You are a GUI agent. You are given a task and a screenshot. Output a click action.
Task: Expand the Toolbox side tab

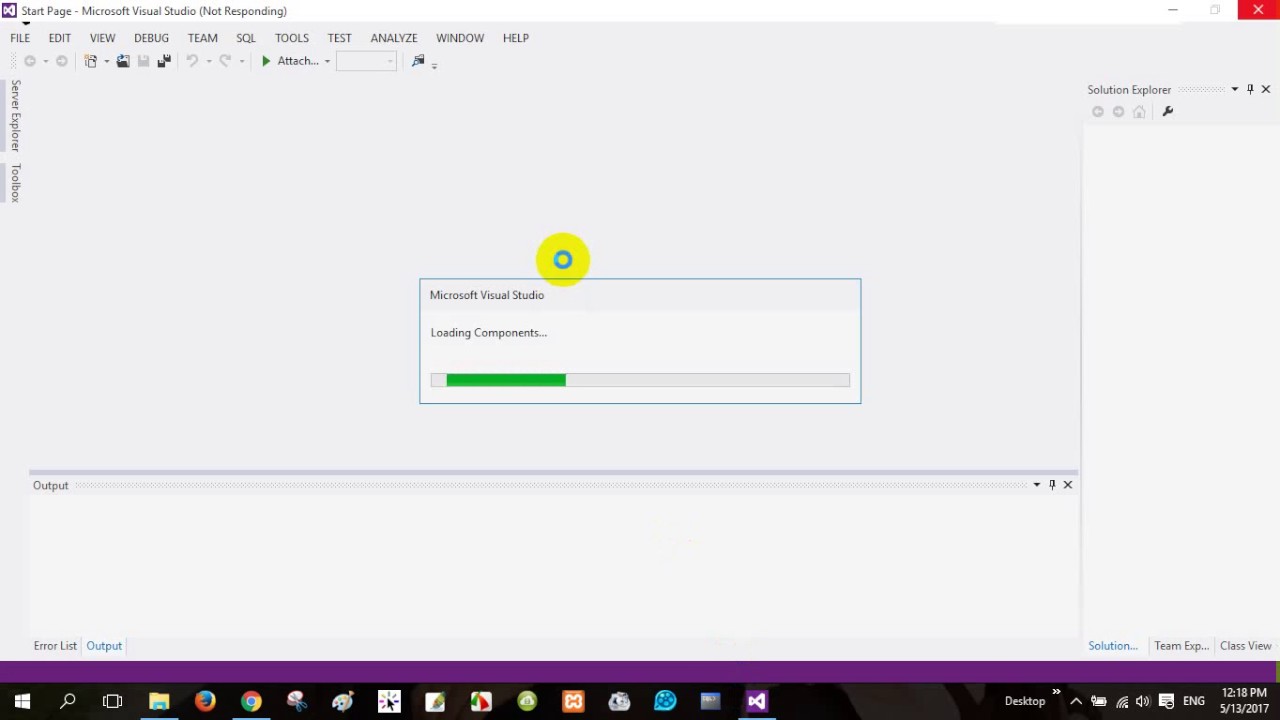(15, 183)
